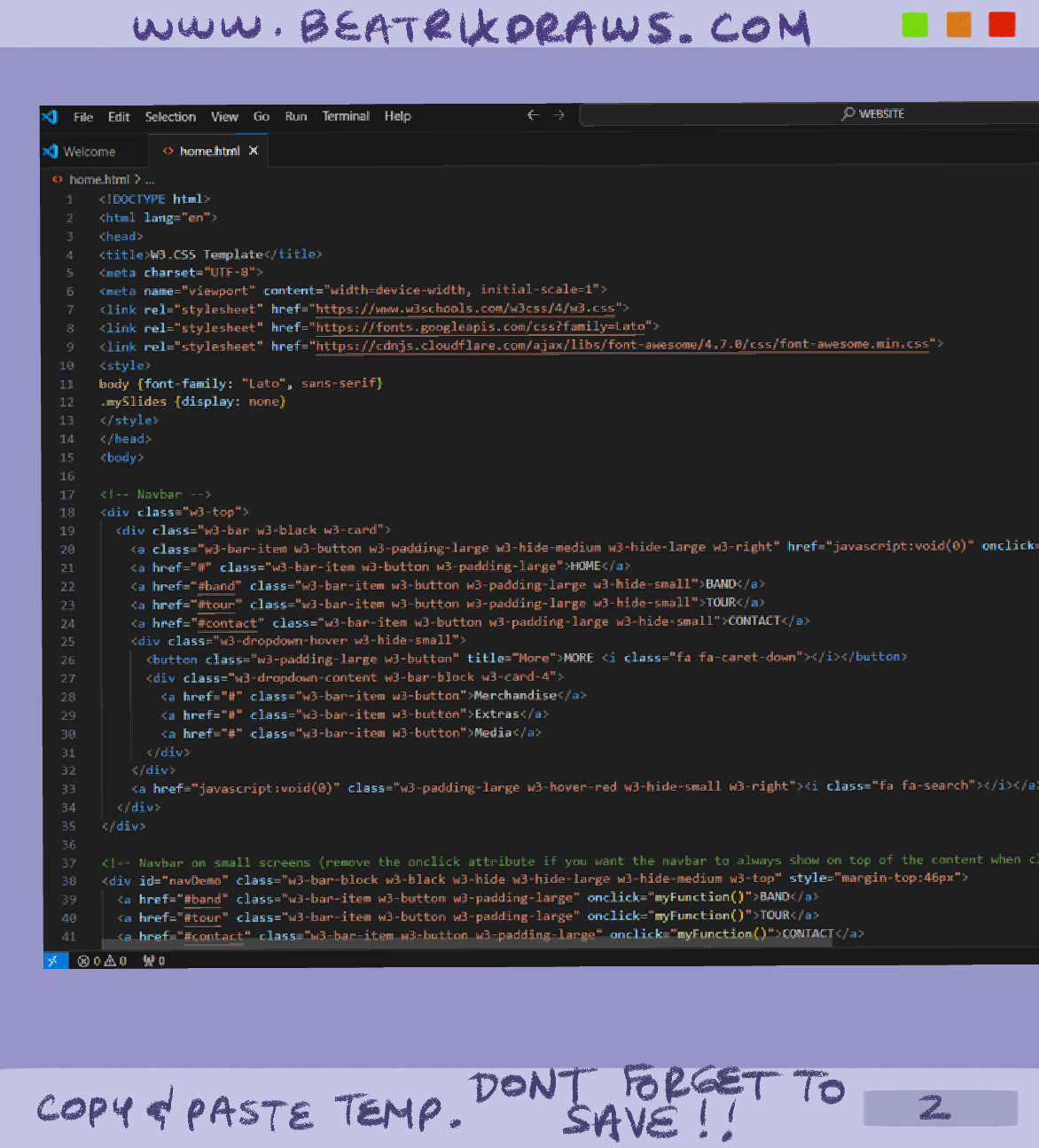
Task: Click the Extras anchor text on line 29
Action: coord(496,715)
